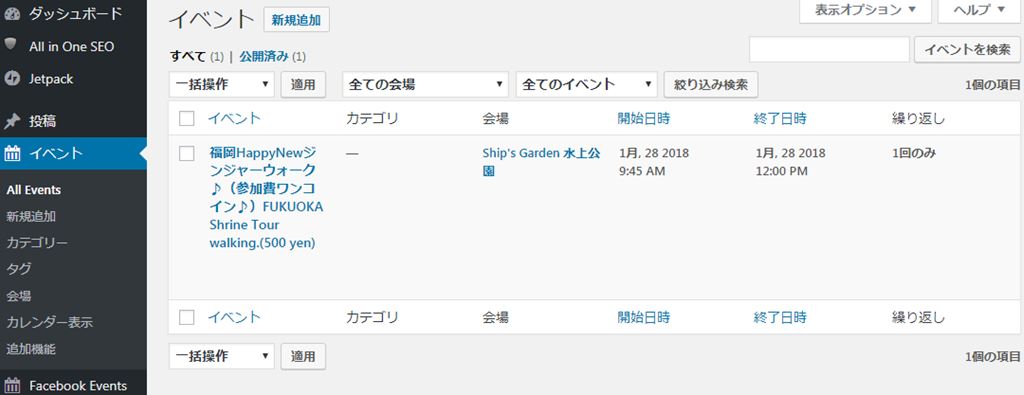This screenshot has height=395, width=1024.
Task: Click the 絞り込み検索 filter button
Action: pos(711,84)
